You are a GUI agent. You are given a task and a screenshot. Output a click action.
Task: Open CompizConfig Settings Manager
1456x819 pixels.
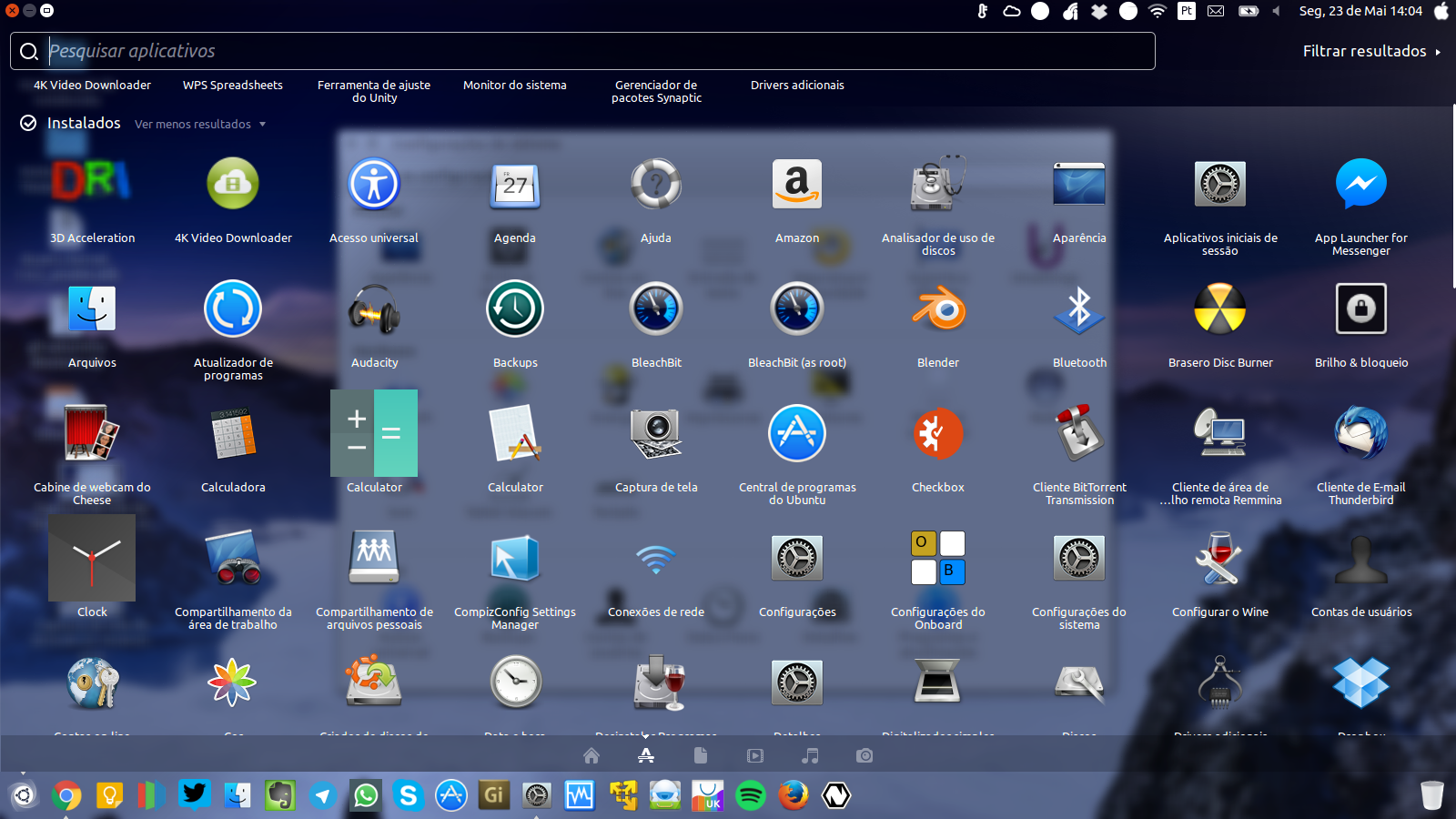(515, 558)
